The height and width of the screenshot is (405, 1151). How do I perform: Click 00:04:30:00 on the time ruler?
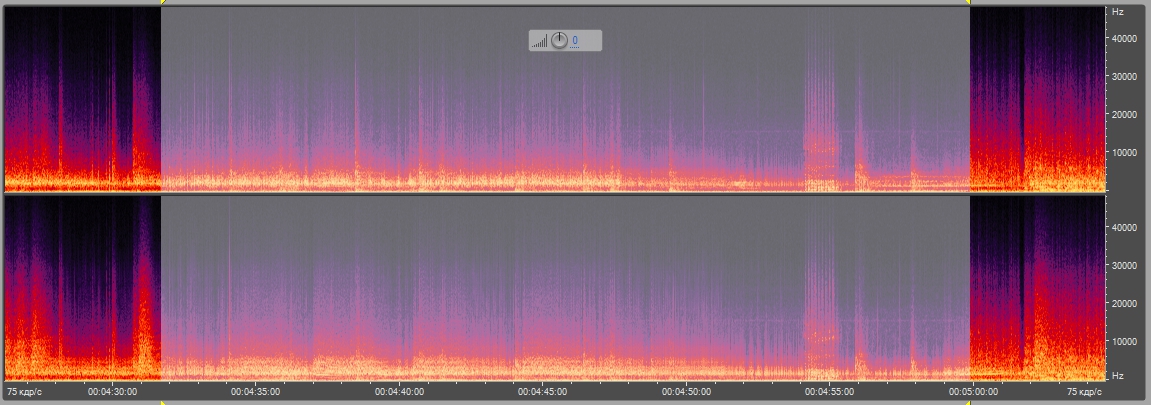pos(112,392)
